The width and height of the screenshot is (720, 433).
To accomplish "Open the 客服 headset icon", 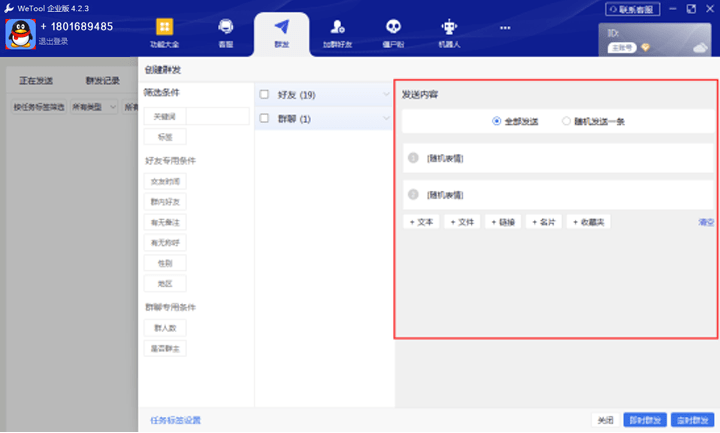I will [x=225, y=27].
